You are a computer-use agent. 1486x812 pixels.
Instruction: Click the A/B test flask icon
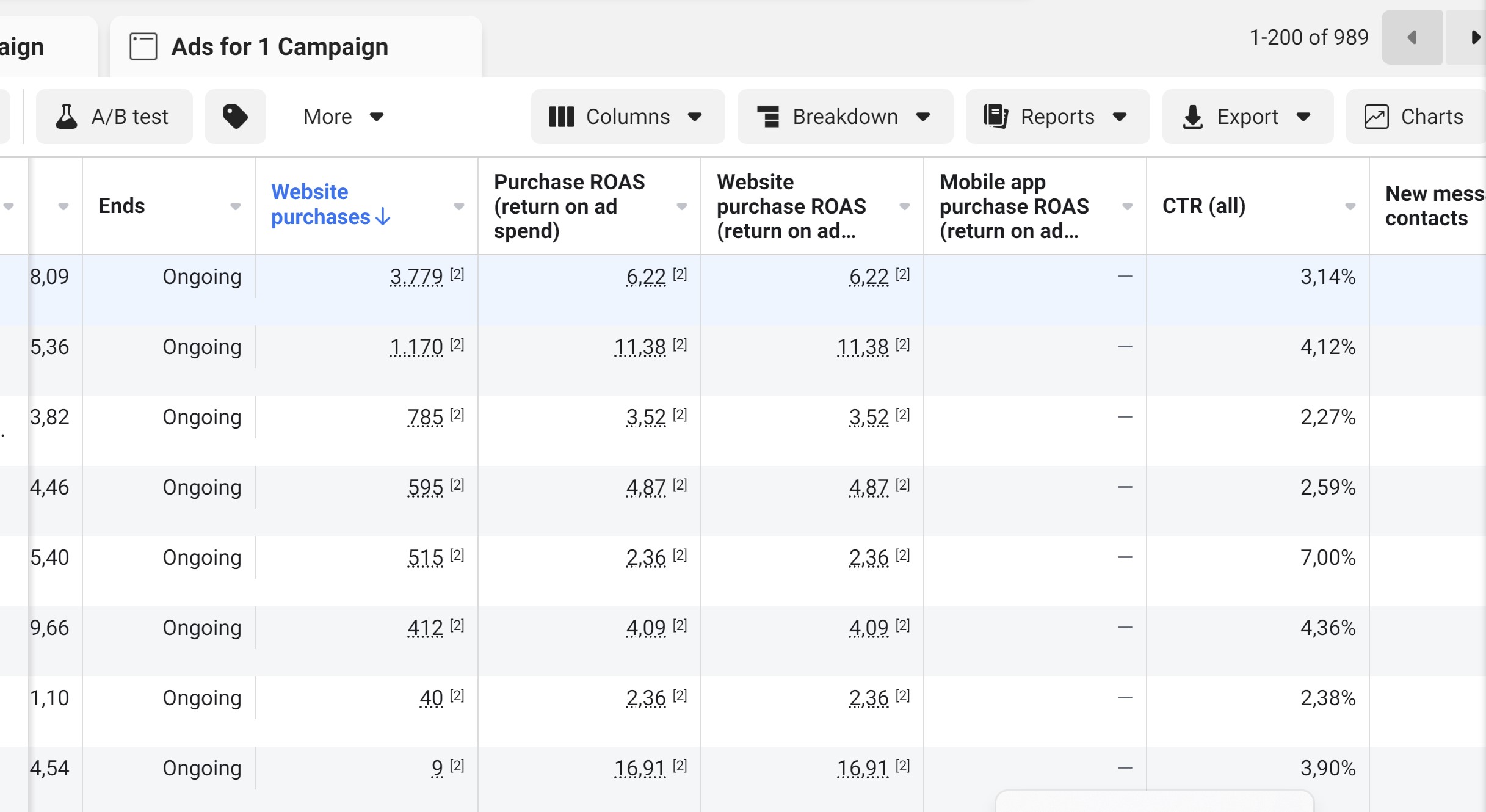click(67, 117)
